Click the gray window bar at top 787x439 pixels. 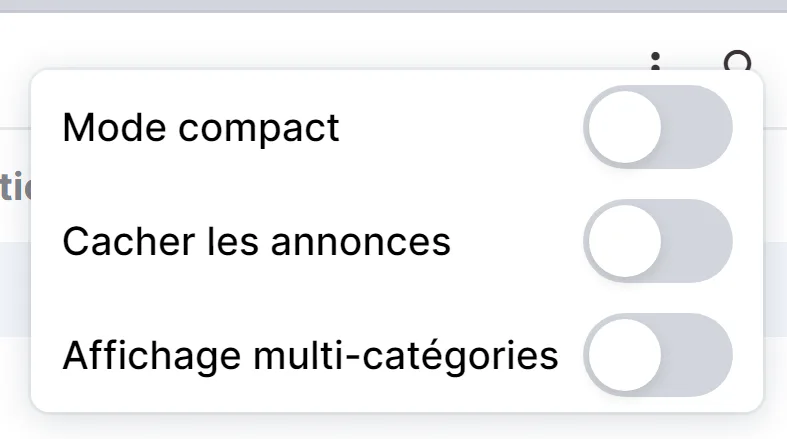(394, 6)
